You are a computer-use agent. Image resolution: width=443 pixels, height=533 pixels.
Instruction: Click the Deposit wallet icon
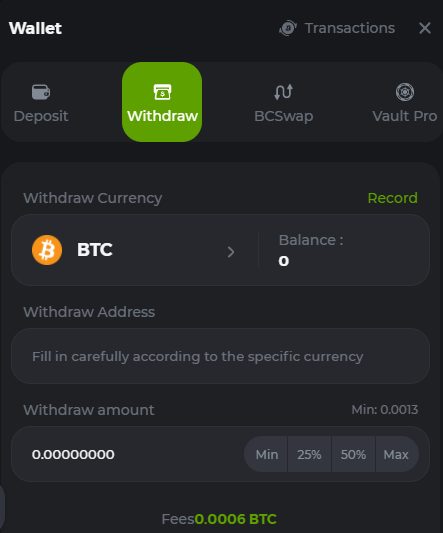point(41,92)
